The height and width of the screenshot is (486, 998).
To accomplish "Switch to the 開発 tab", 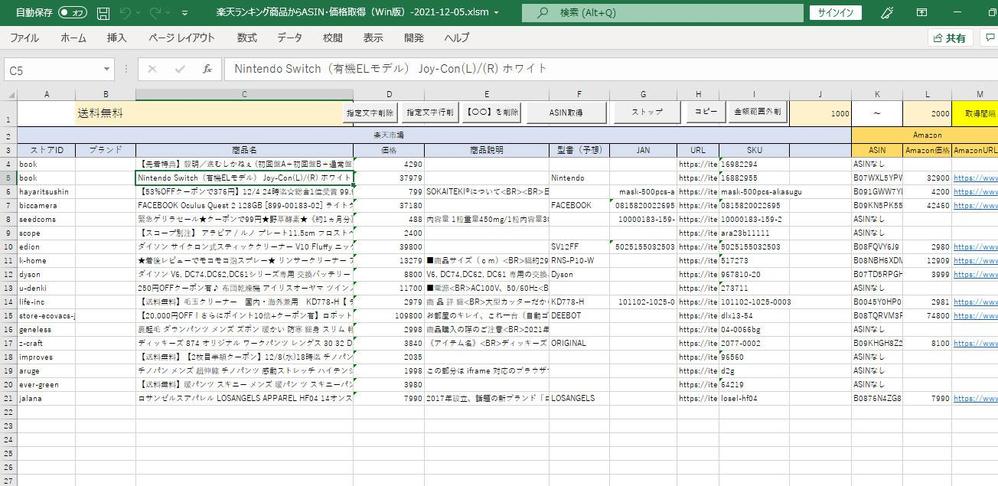I will pyautogui.click(x=414, y=38).
